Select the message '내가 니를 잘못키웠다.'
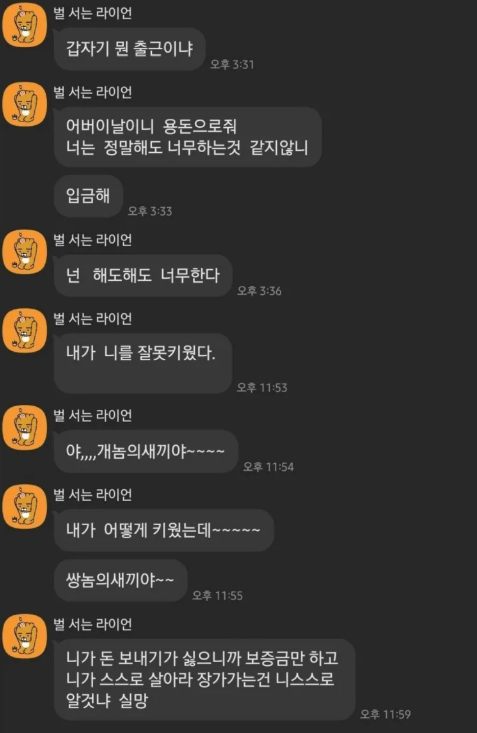Viewport: 477px width, 733px height. click(x=143, y=363)
